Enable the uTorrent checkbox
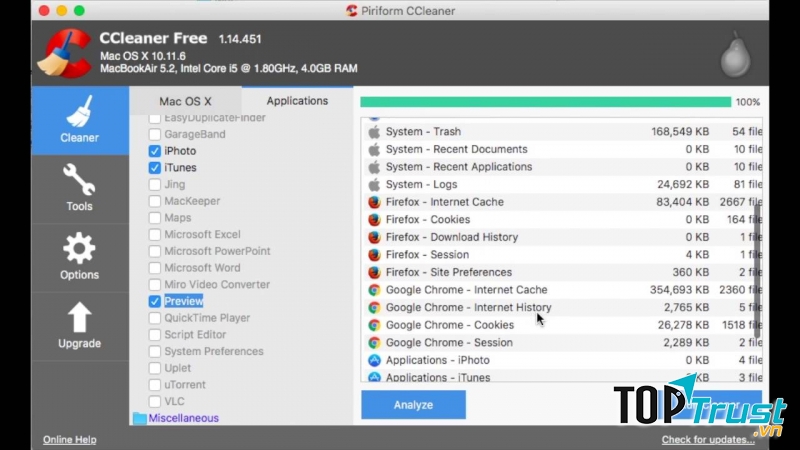Screen dimensions: 800x450 (155, 385)
